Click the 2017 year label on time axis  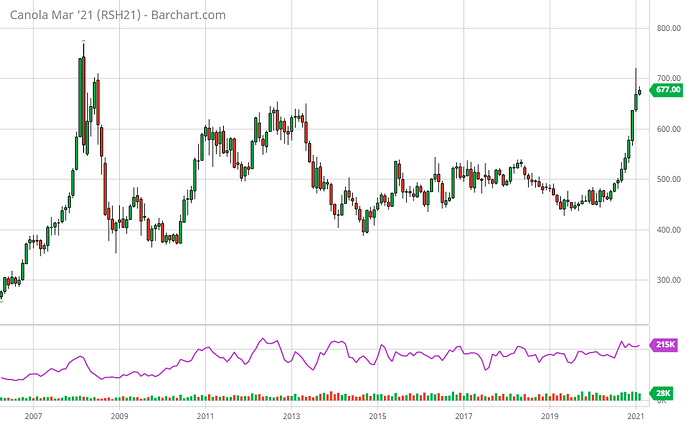pyautogui.click(x=463, y=414)
